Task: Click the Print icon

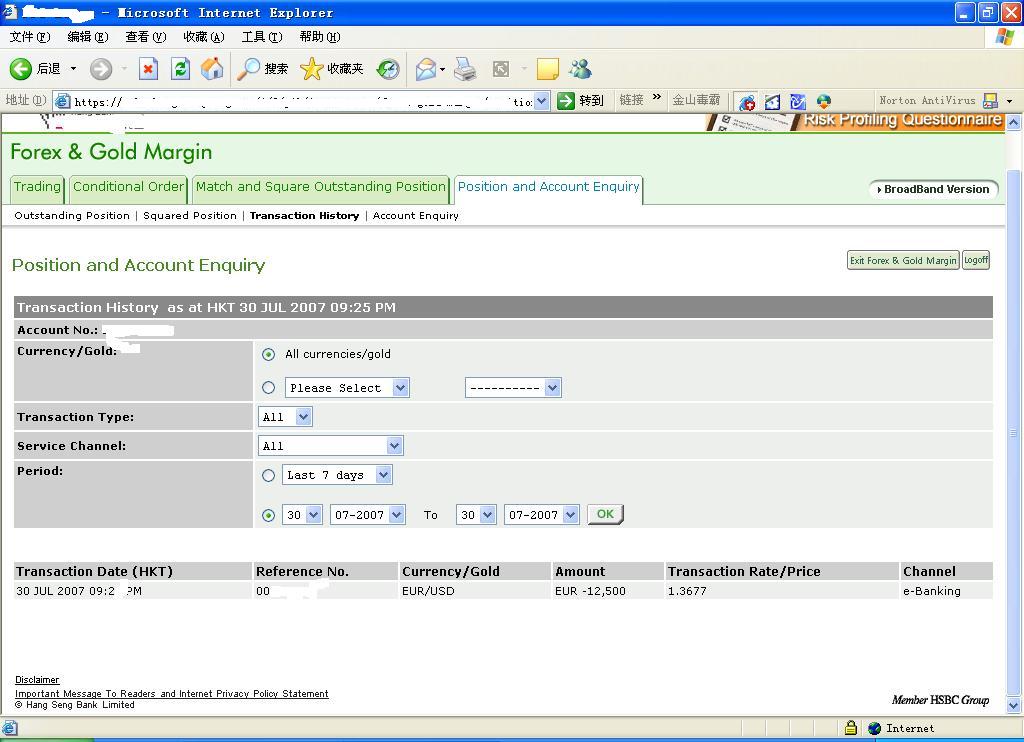Action: coord(465,69)
